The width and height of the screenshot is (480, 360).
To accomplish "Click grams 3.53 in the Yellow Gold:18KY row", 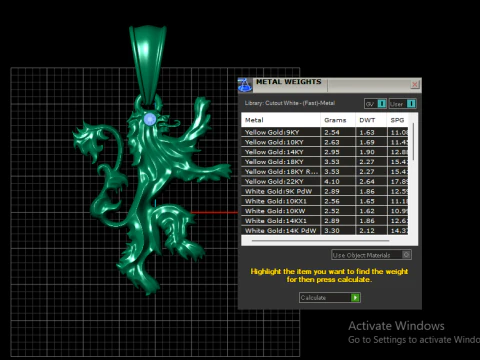I will pyautogui.click(x=332, y=162).
